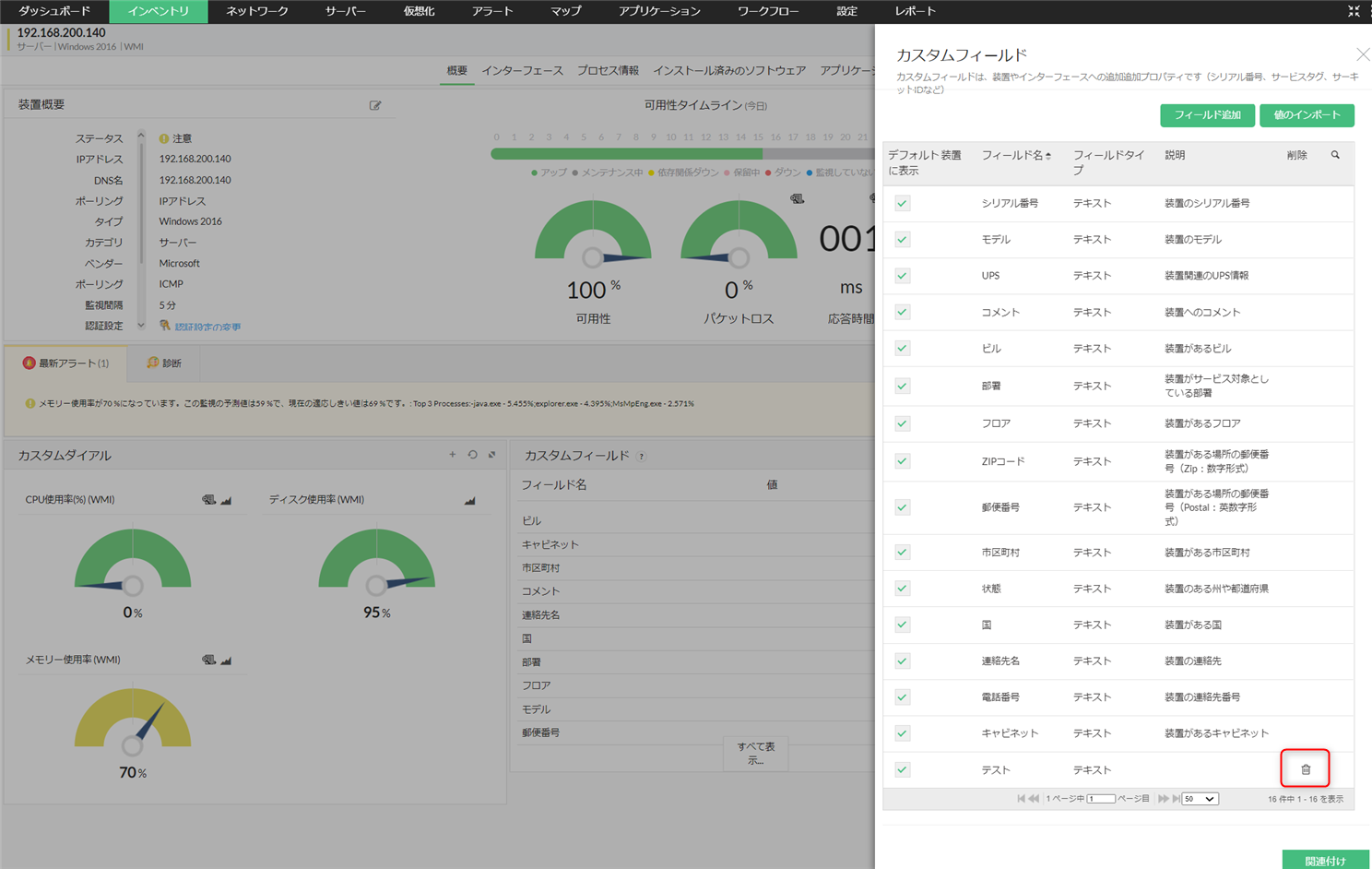The width and height of the screenshot is (1372, 869).
Task: Open the graph icon for ディスク使用率 dial
Action: 469,500
